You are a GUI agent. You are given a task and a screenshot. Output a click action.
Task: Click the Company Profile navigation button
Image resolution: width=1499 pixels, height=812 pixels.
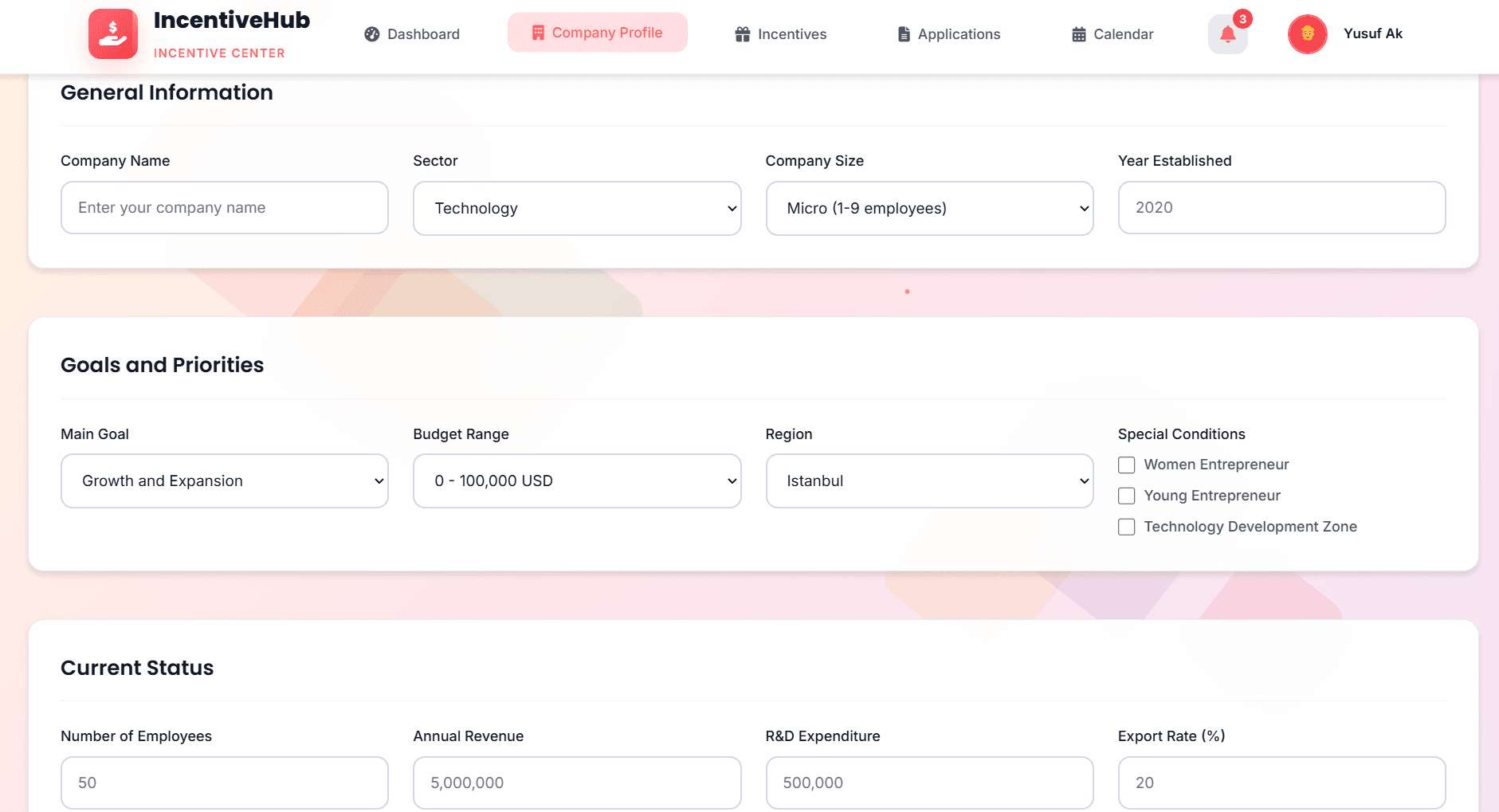point(597,33)
